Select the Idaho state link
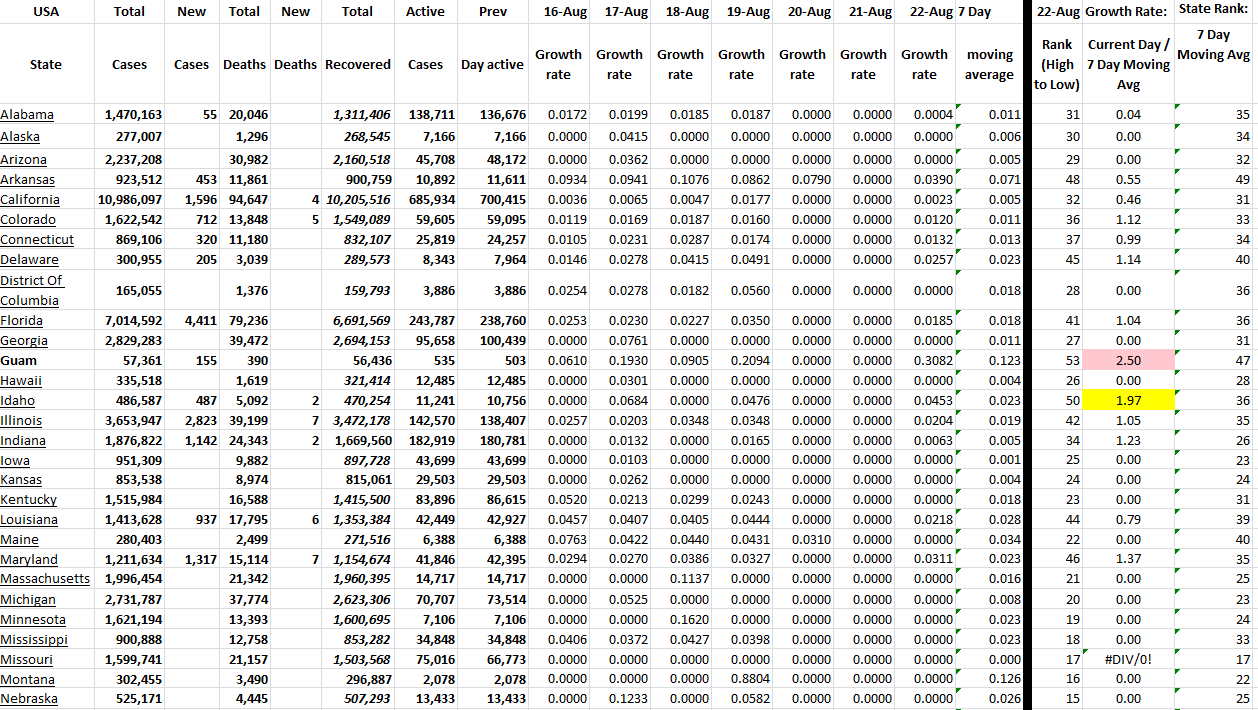Image resolution: width=1258 pixels, height=710 pixels. tap(18, 400)
